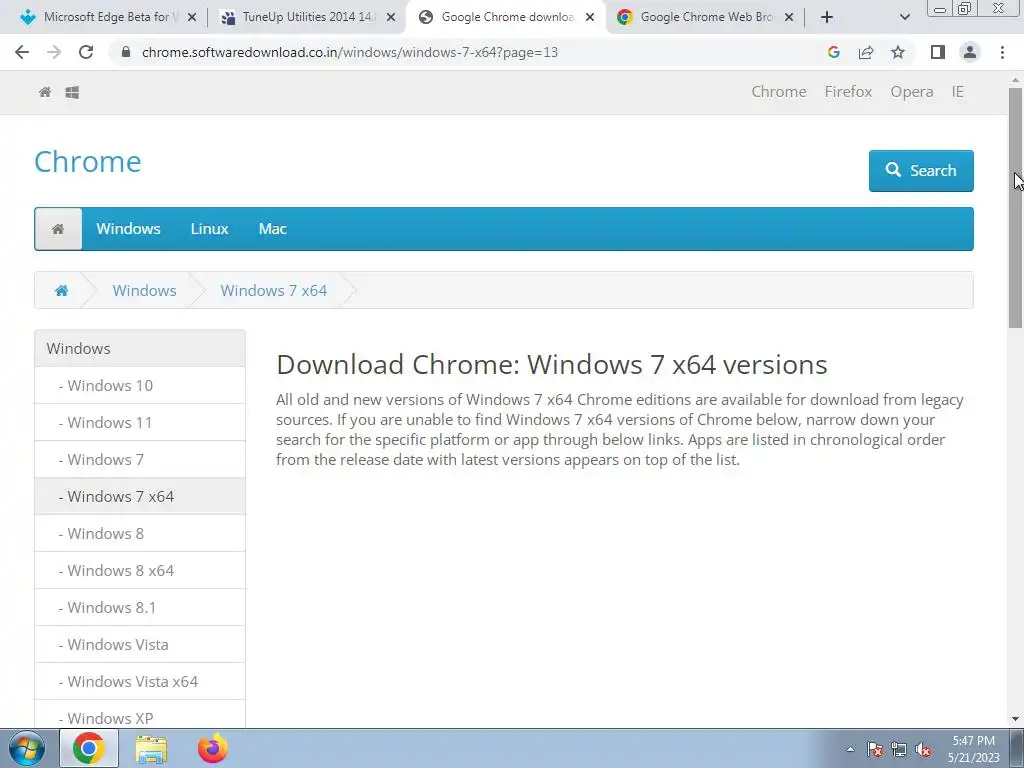
Task: Close the Microsoft Edge Beta tab
Action: [x=192, y=17]
